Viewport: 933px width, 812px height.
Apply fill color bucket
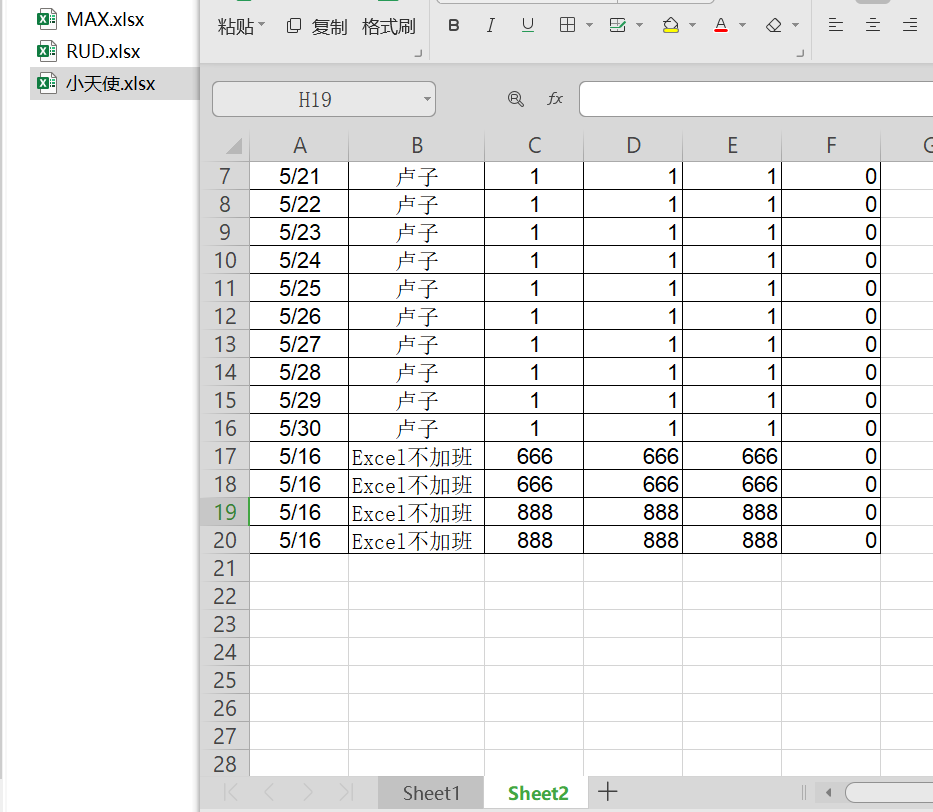671,25
